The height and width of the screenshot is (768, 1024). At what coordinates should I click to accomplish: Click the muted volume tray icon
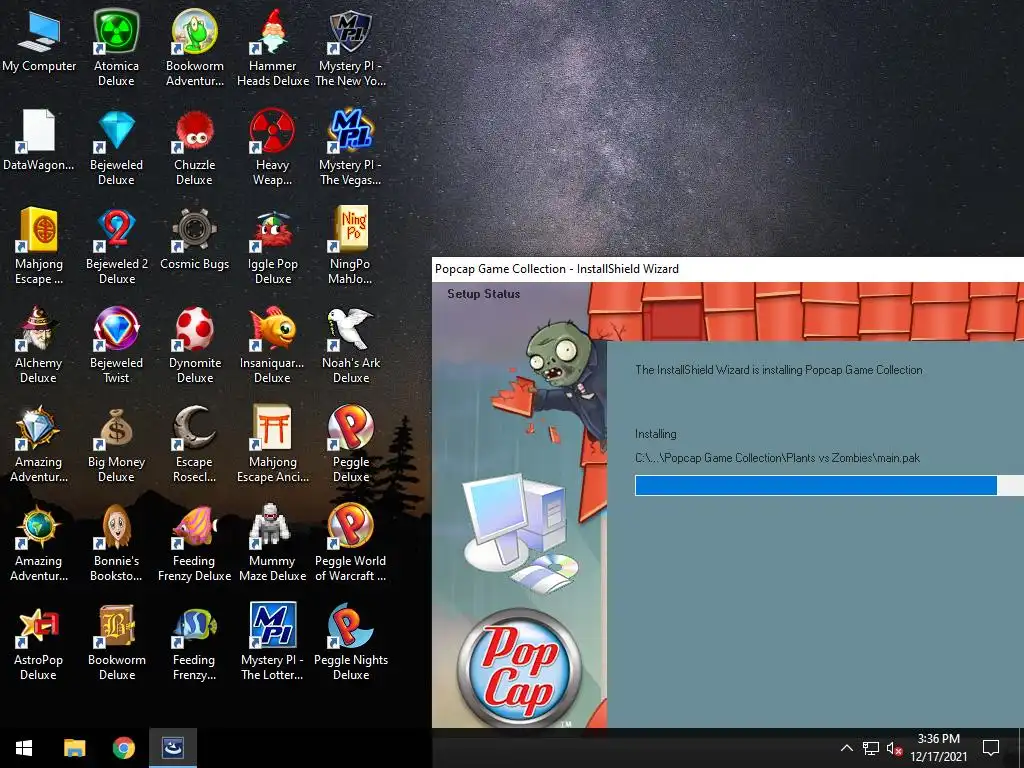tap(894, 748)
